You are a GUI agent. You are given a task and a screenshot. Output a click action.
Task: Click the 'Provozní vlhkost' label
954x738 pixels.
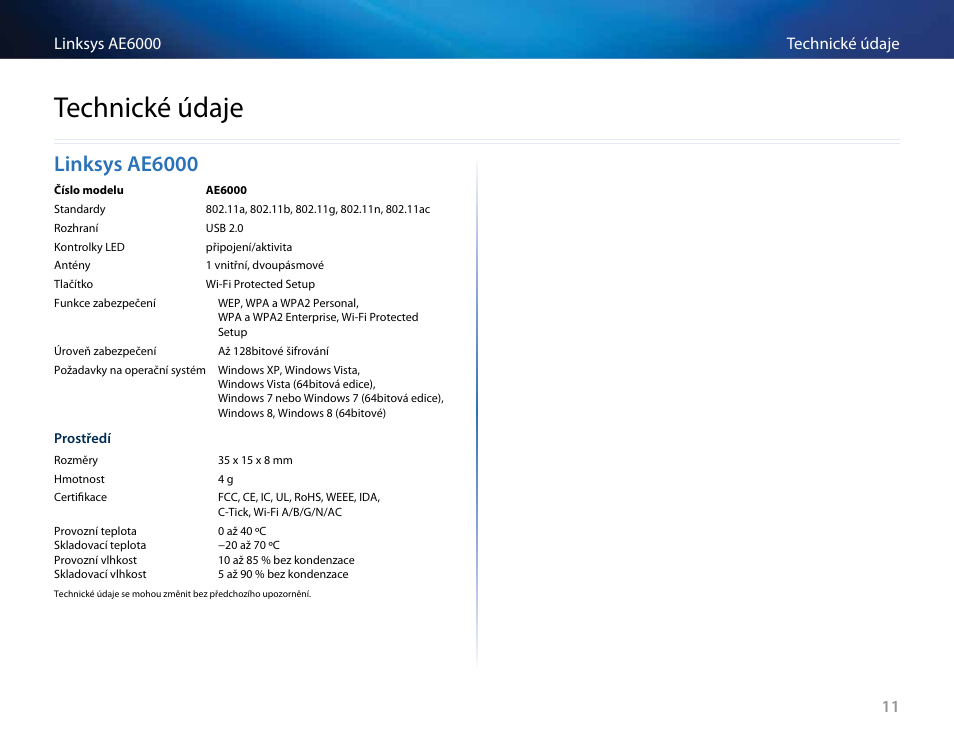pyautogui.click(x=96, y=560)
